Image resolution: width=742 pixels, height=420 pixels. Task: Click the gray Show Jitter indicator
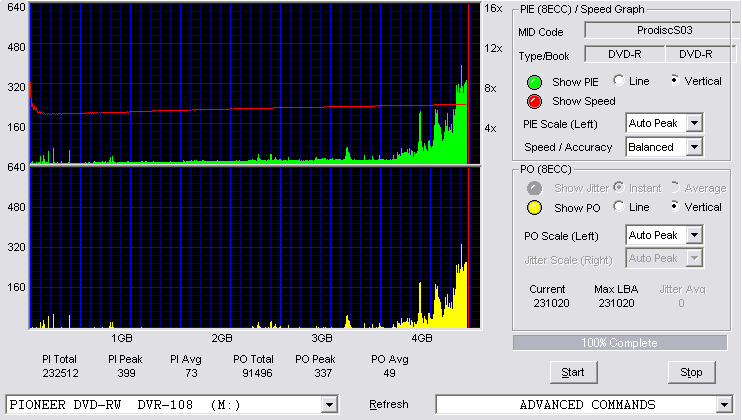coord(534,188)
